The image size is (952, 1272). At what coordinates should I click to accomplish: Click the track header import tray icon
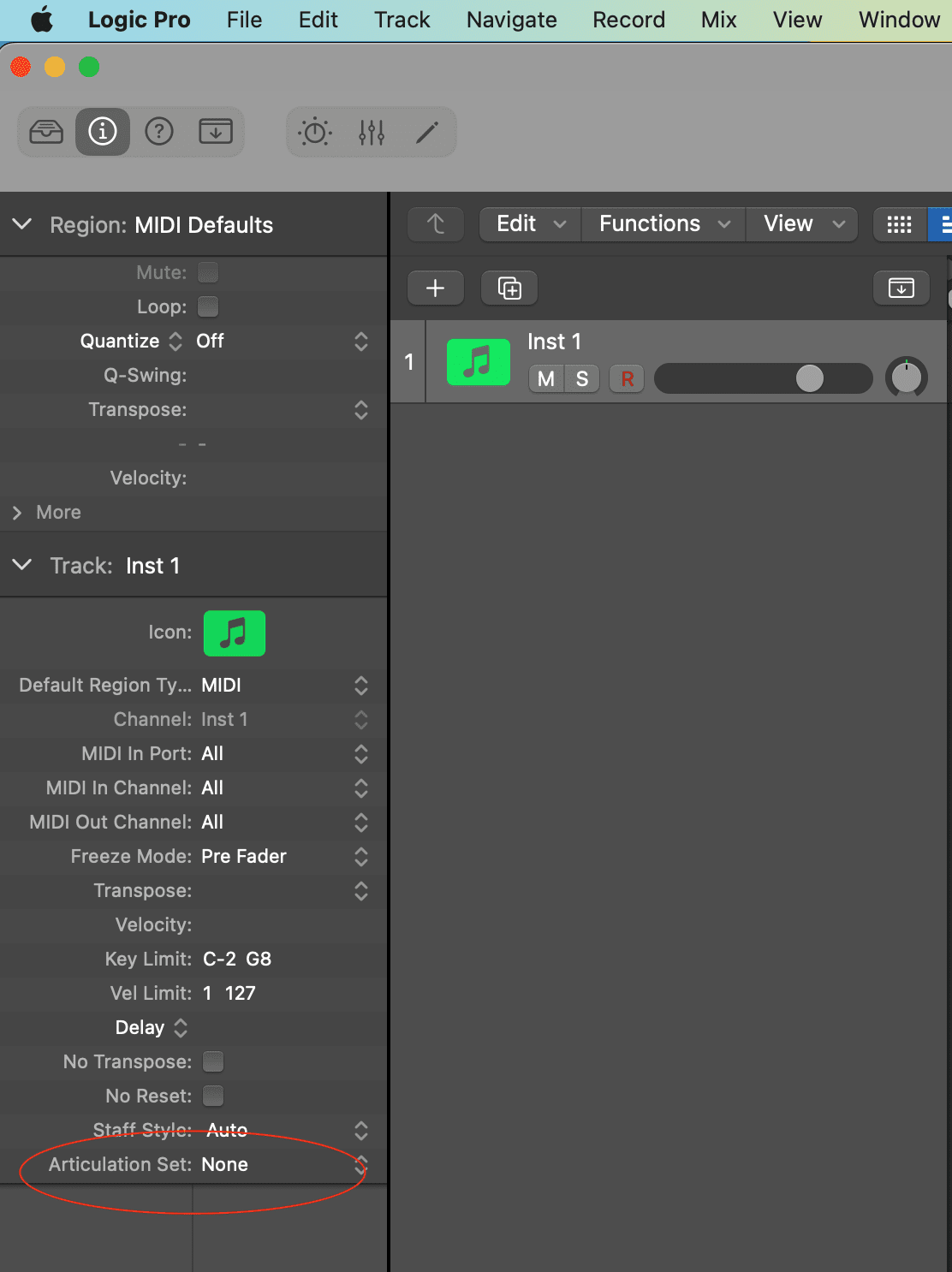tap(901, 288)
